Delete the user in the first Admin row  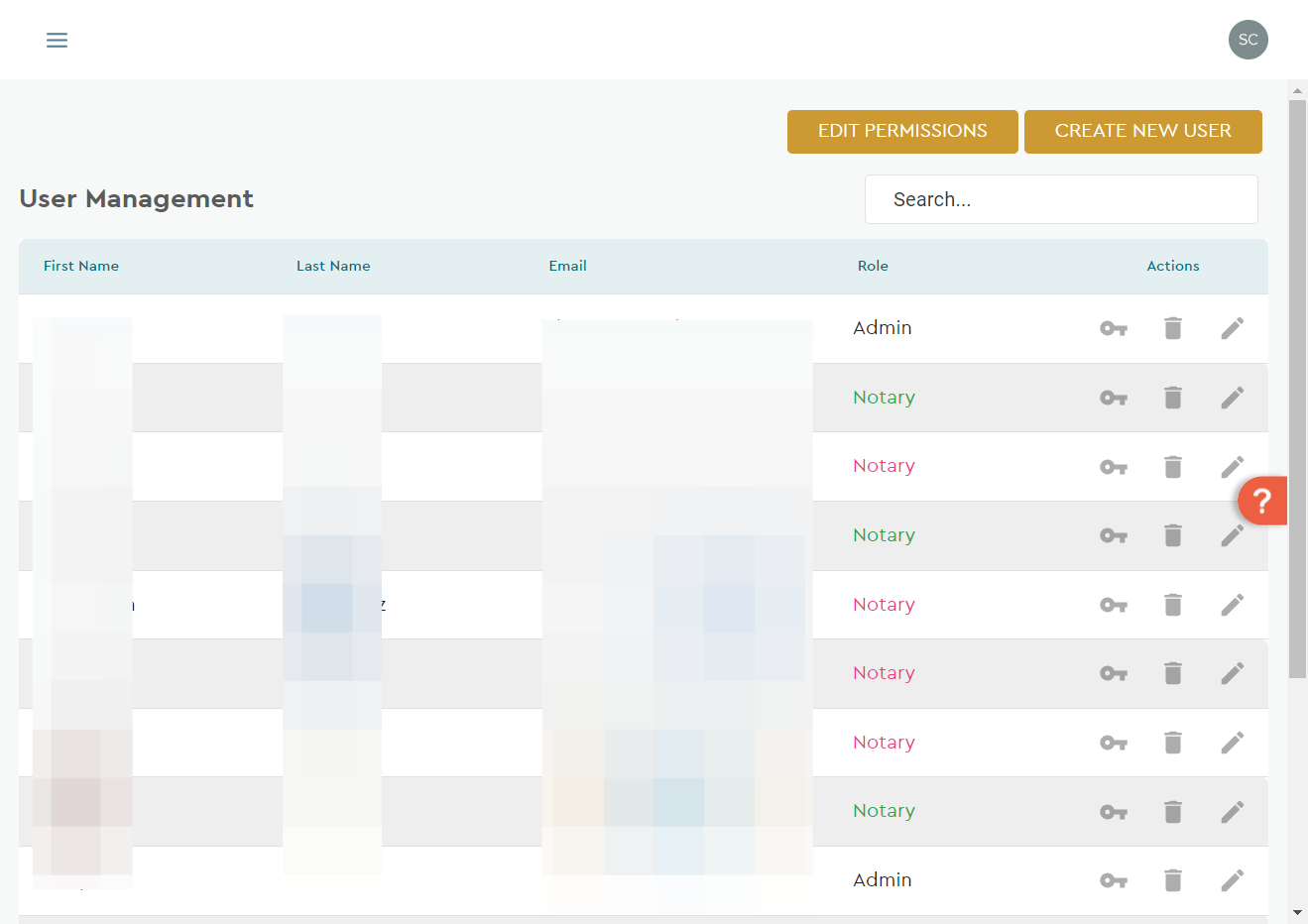pyautogui.click(x=1173, y=328)
